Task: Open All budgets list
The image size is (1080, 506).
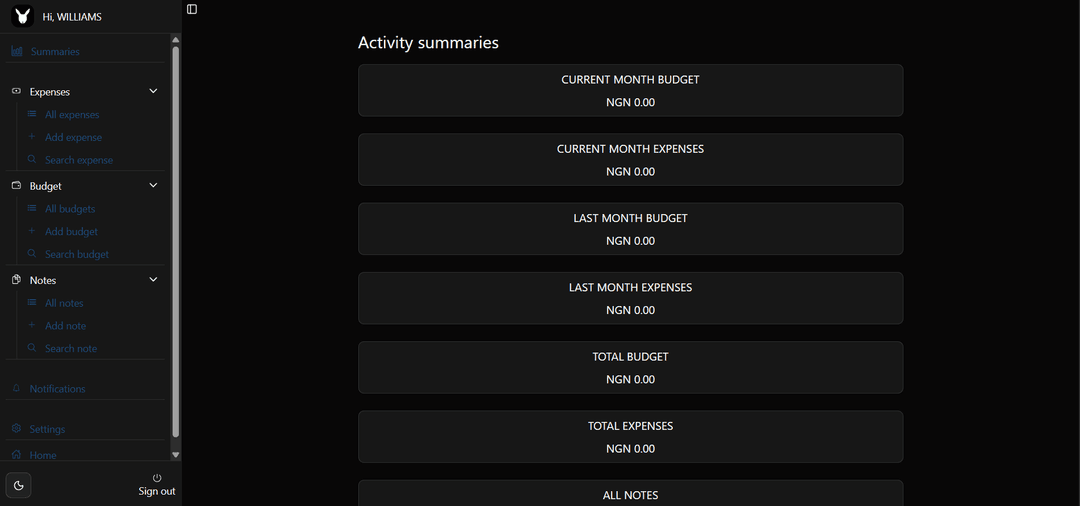Action: 69,209
